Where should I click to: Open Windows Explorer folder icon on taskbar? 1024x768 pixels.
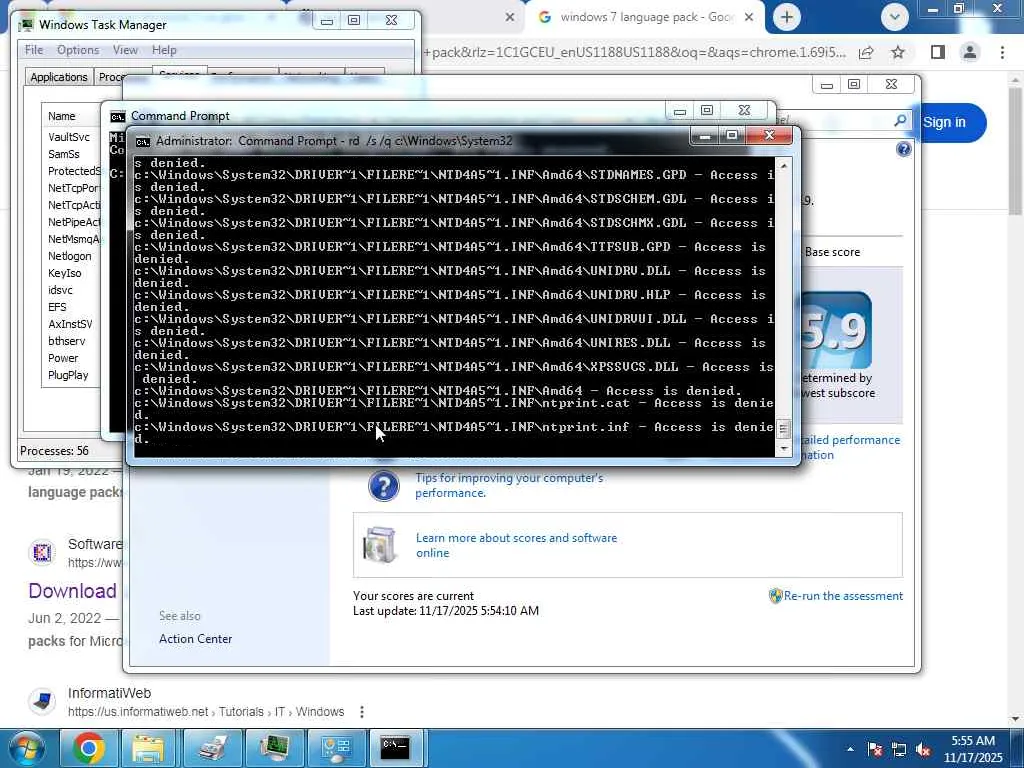[x=148, y=748]
